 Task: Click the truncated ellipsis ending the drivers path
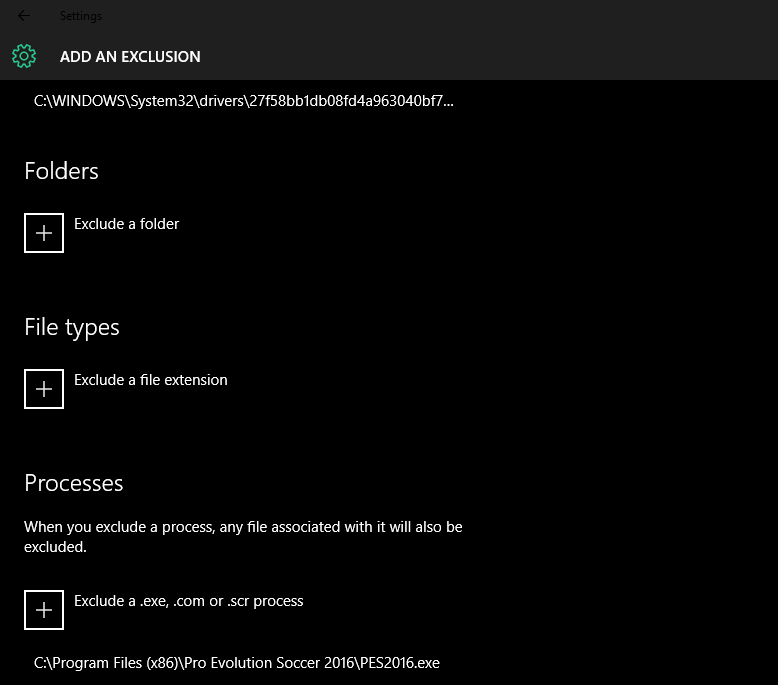(448, 102)
